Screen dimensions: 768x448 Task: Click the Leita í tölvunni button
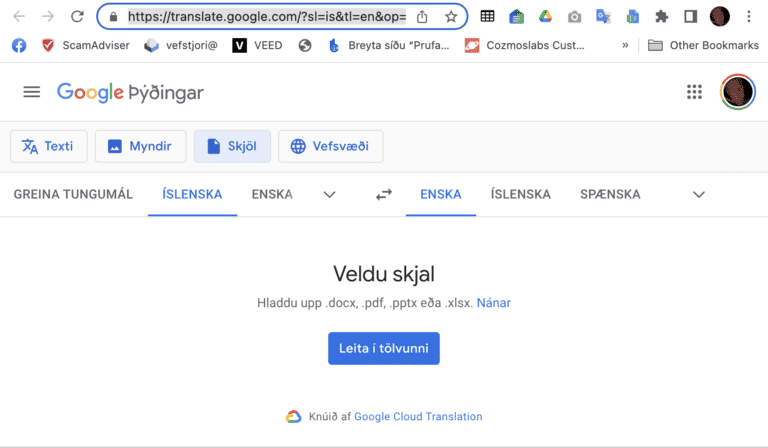[x=383, y=348]
